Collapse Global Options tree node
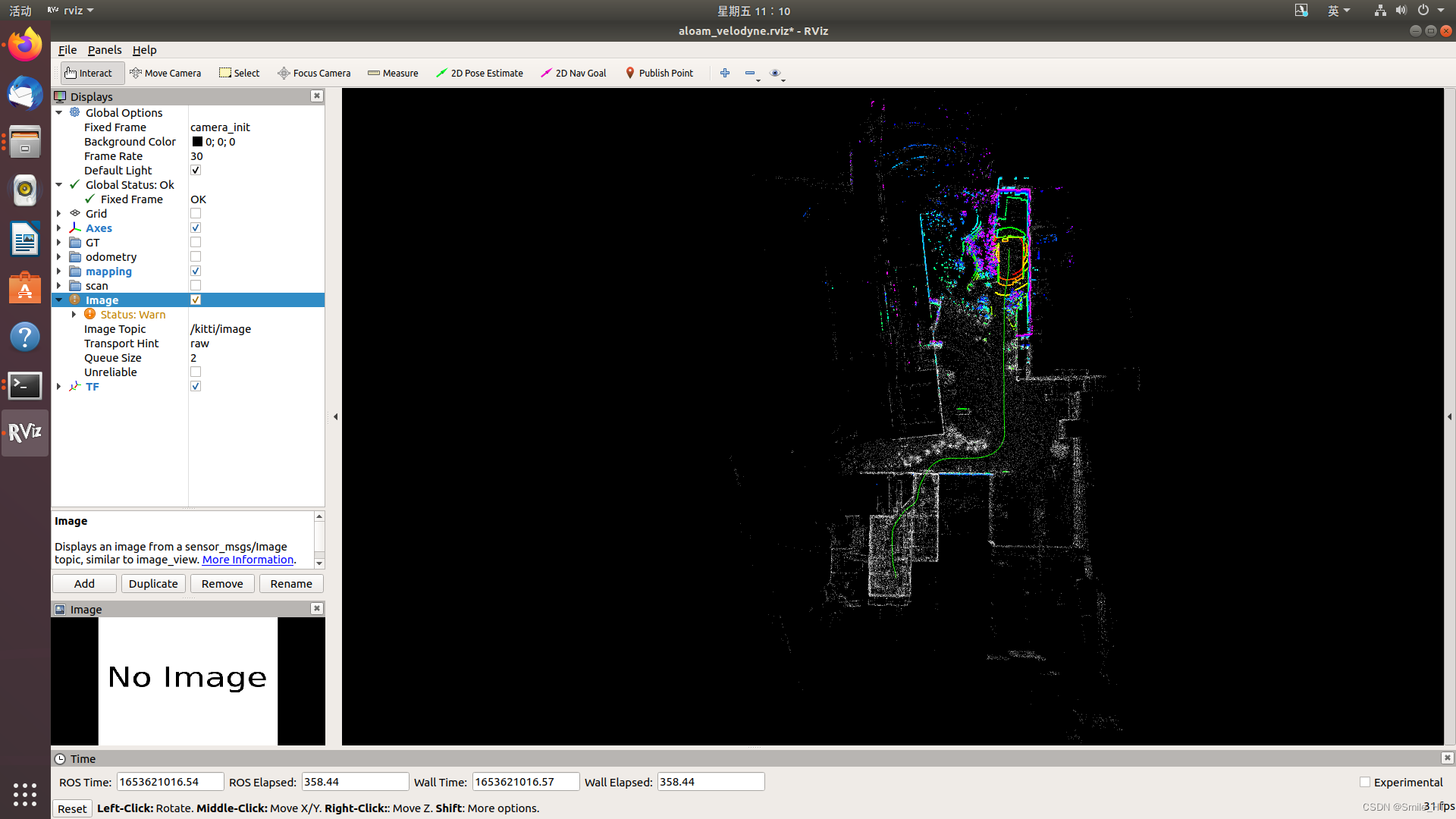The width and height of the screenshot is (1456, 819). click(59, 113)
